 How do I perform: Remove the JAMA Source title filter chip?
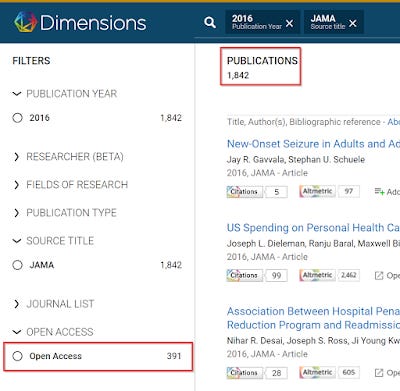[353, 23]
